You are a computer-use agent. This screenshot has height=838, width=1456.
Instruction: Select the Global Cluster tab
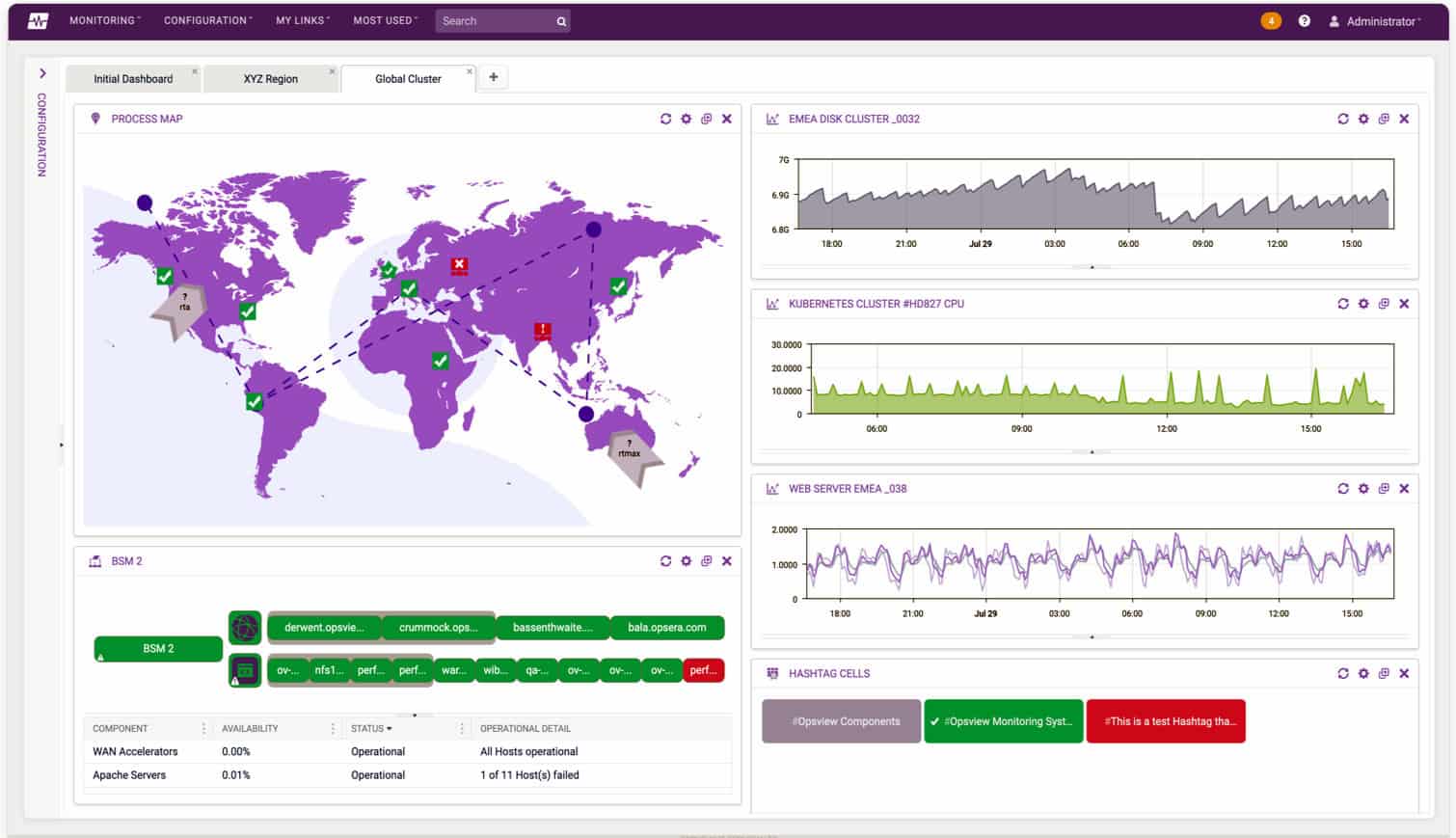click(408, 79)
